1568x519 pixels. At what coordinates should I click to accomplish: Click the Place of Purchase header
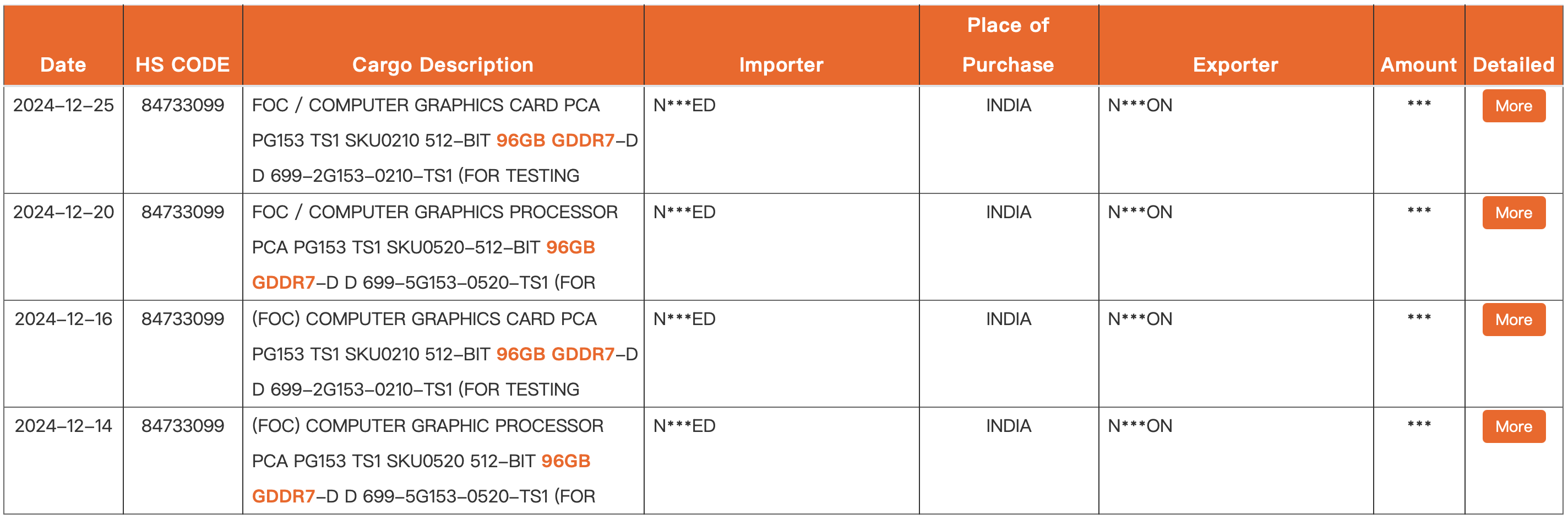(x=1008, y=45)
